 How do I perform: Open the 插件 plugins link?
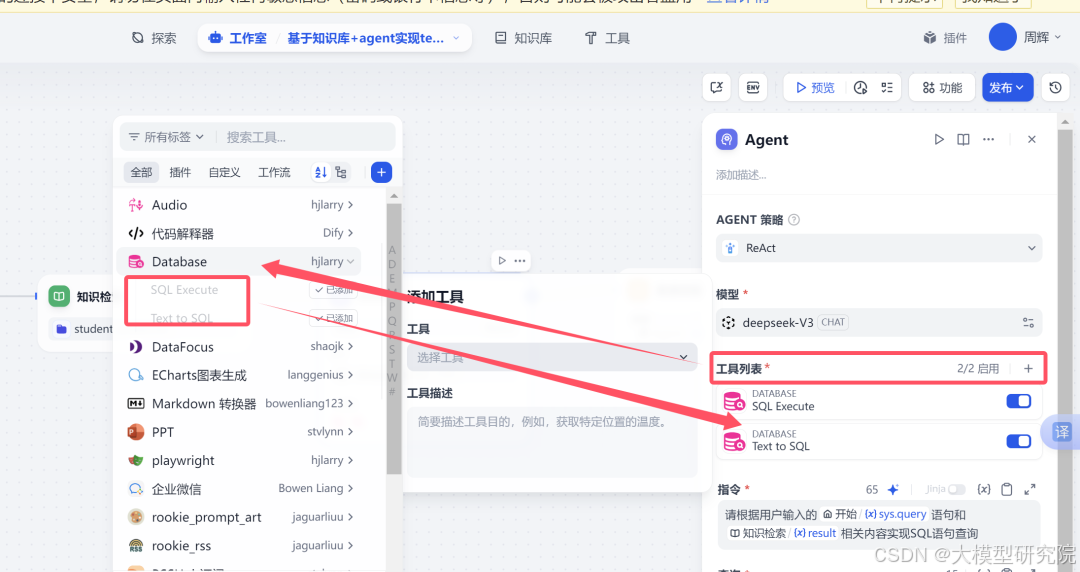click(x=945, y=38)
